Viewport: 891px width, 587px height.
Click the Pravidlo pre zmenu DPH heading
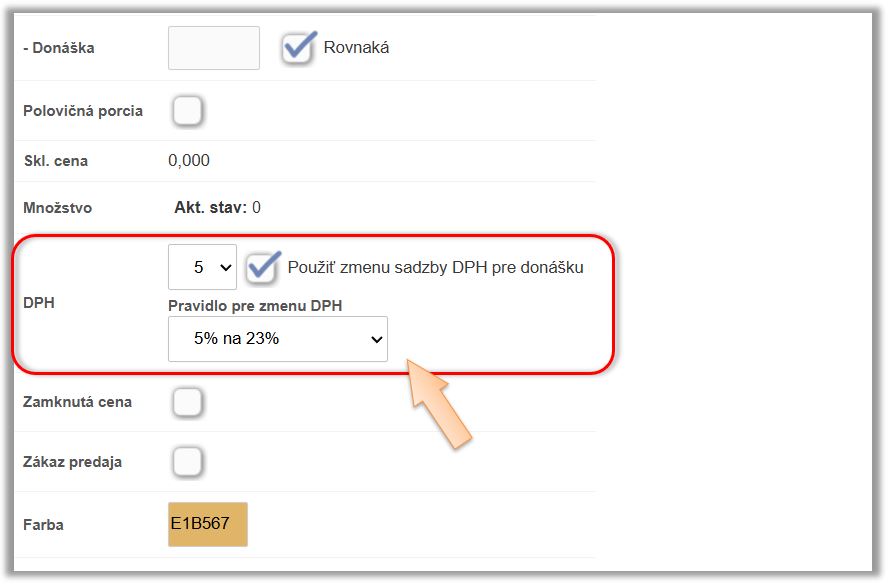255,306
